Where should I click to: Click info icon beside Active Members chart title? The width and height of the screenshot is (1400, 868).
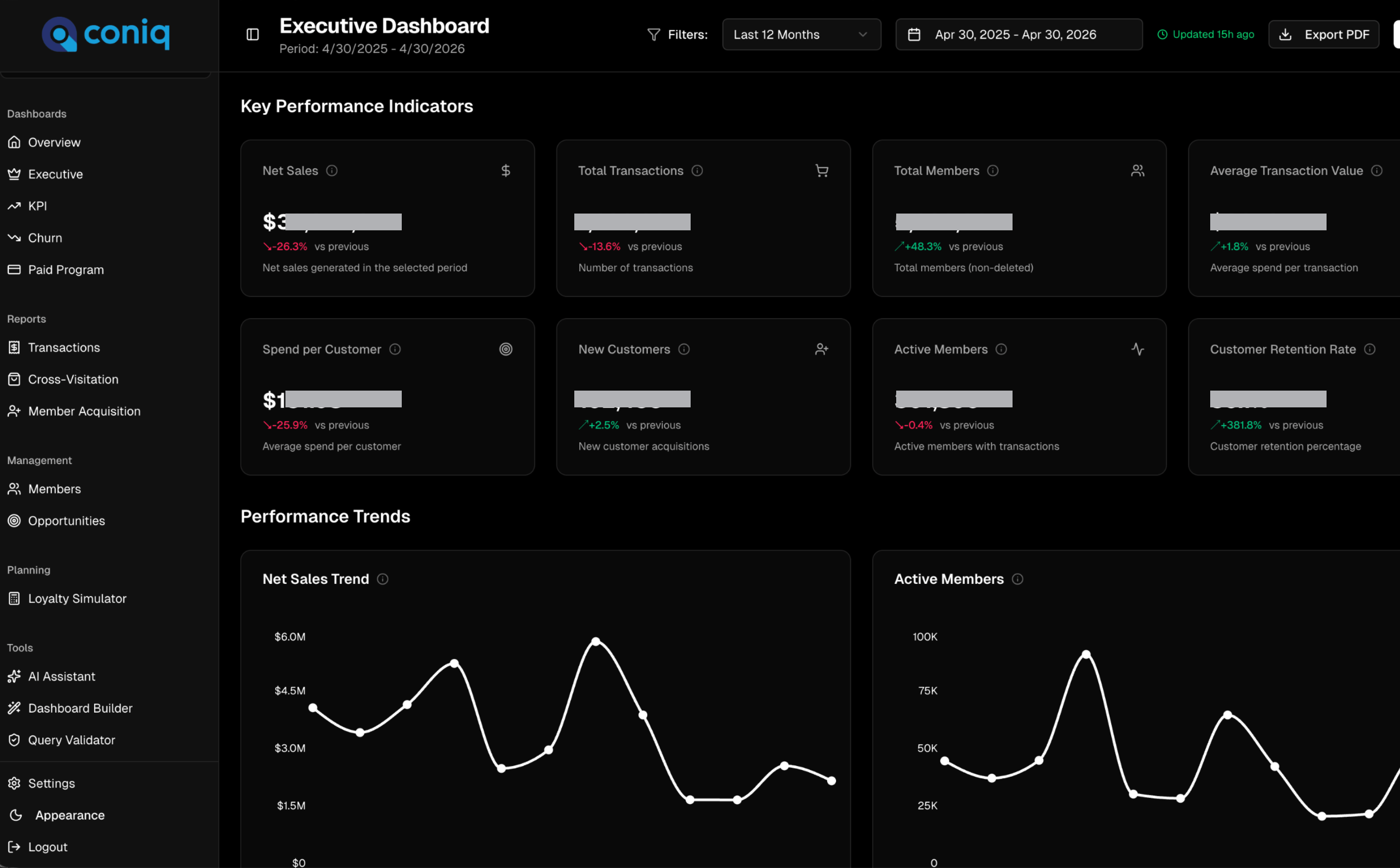[x=1017, y=579]
